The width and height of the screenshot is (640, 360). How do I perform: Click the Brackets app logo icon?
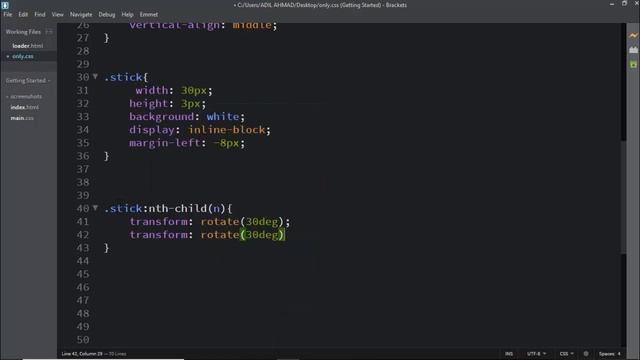[5, 5]
